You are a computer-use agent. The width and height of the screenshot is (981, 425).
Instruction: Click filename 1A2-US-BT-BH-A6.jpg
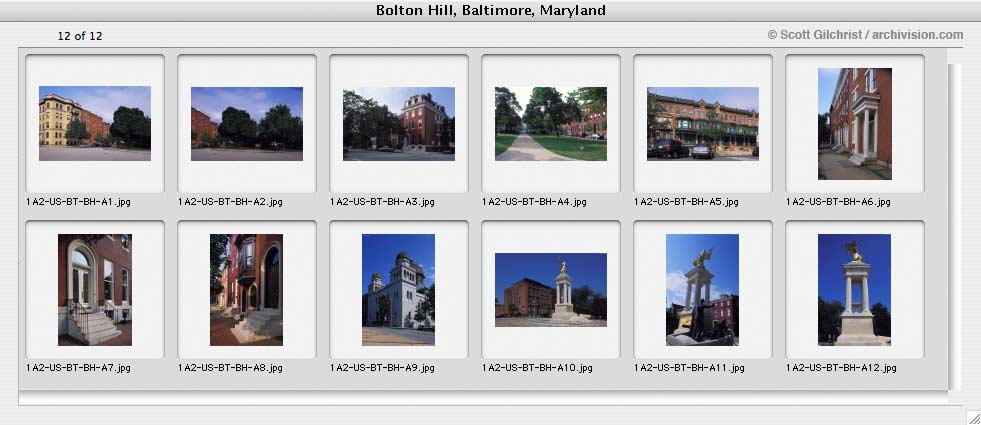tap(838, 202)
